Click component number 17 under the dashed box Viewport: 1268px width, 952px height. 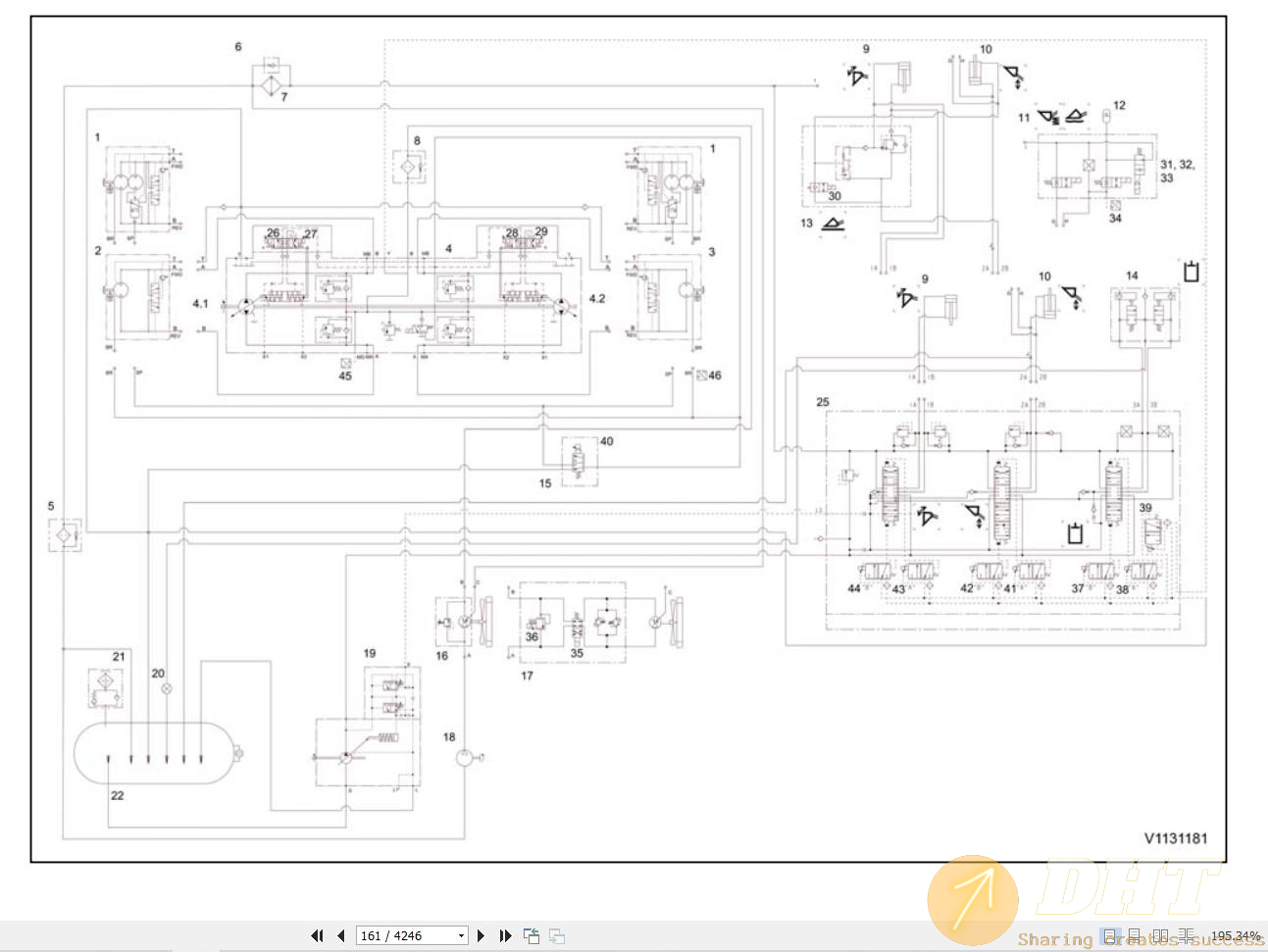527,676
